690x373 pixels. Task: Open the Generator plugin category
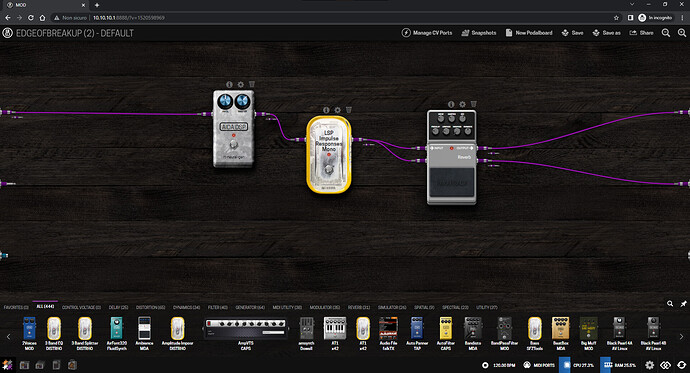coord(250,307)
